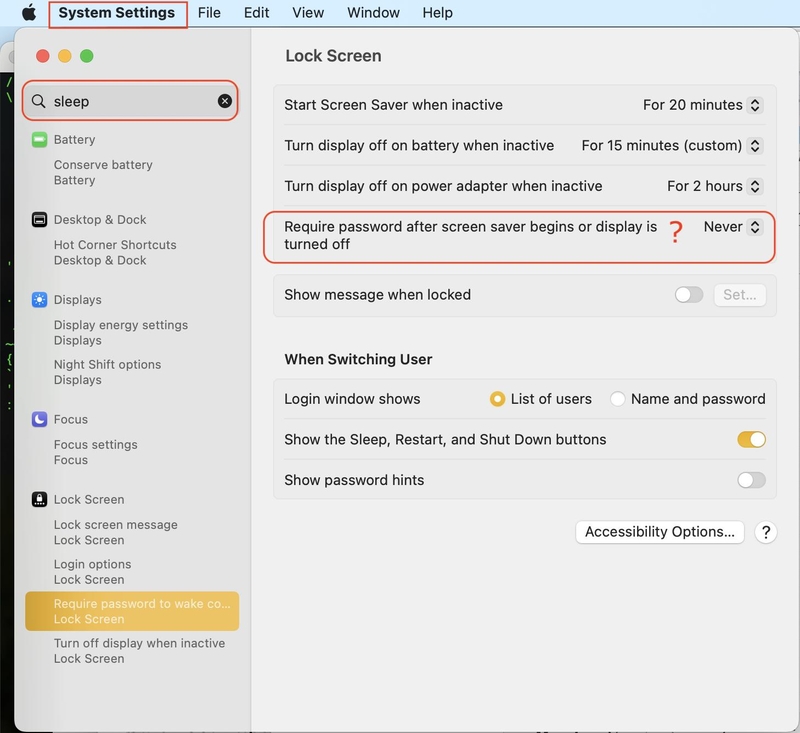
Task: Open the System Settings menu
Action: (117, 13)
